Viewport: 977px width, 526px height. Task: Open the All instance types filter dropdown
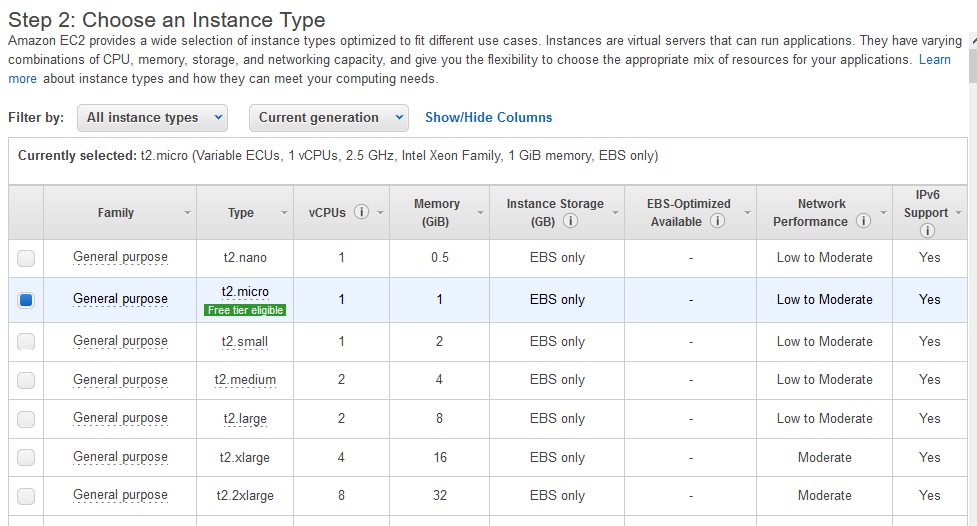coord(152,118)
